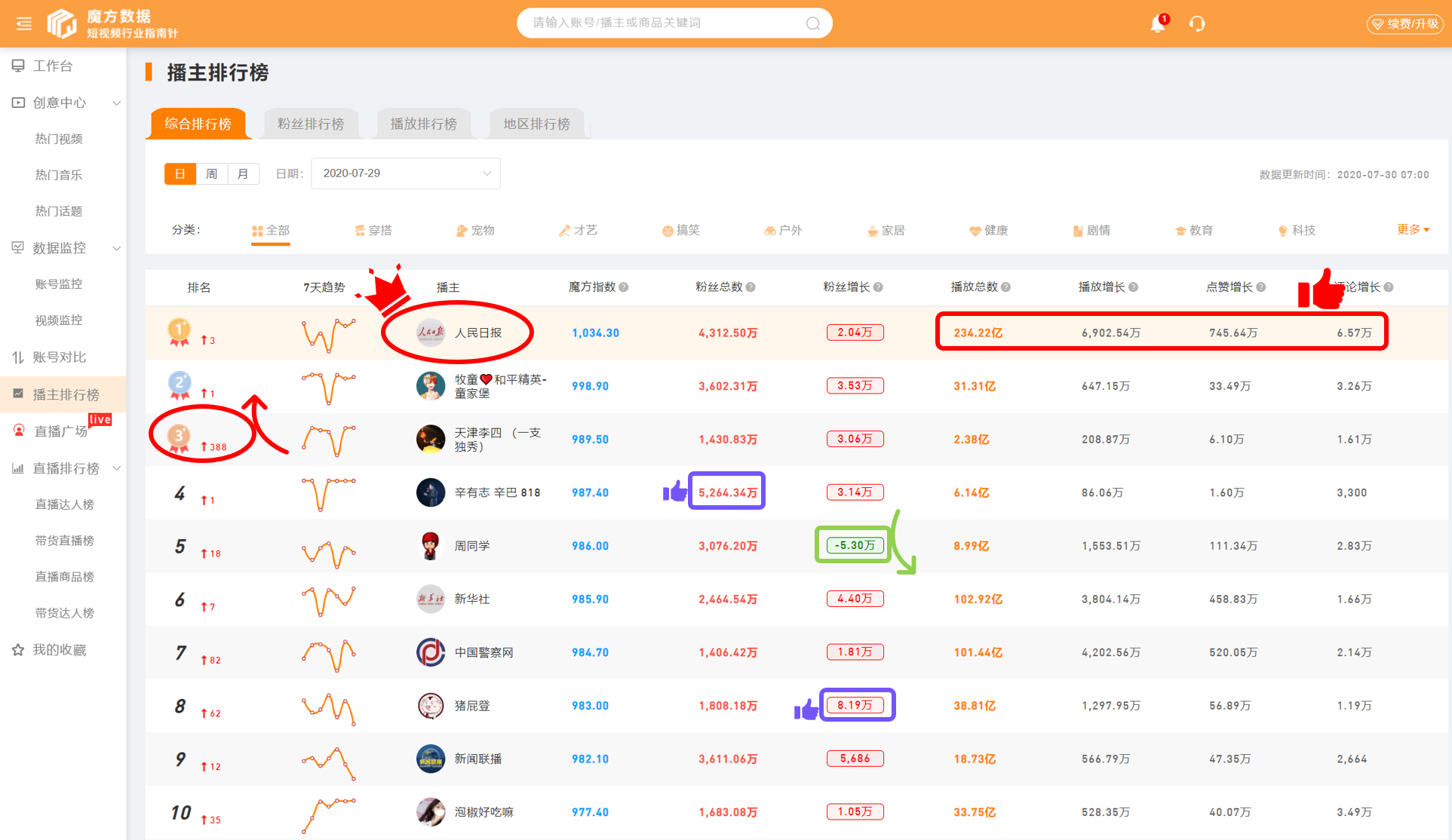
Task: Click the help icon beside 魔方指数
Action: point(624,287)
